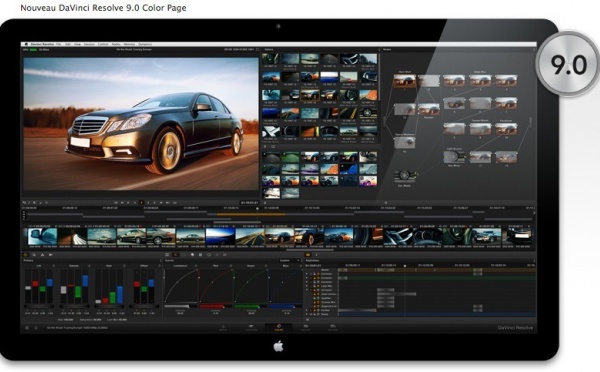This screenshot has height=372, width=600.
Task: Toggle the Red curve gang checkbox
Action: [231, 266]
